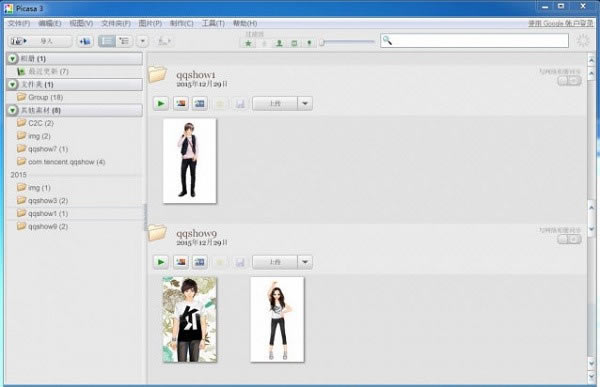The width and height of the screenshot is (600, 387).
Task: Filter to show geotagged photos
Action: (309, 43)
